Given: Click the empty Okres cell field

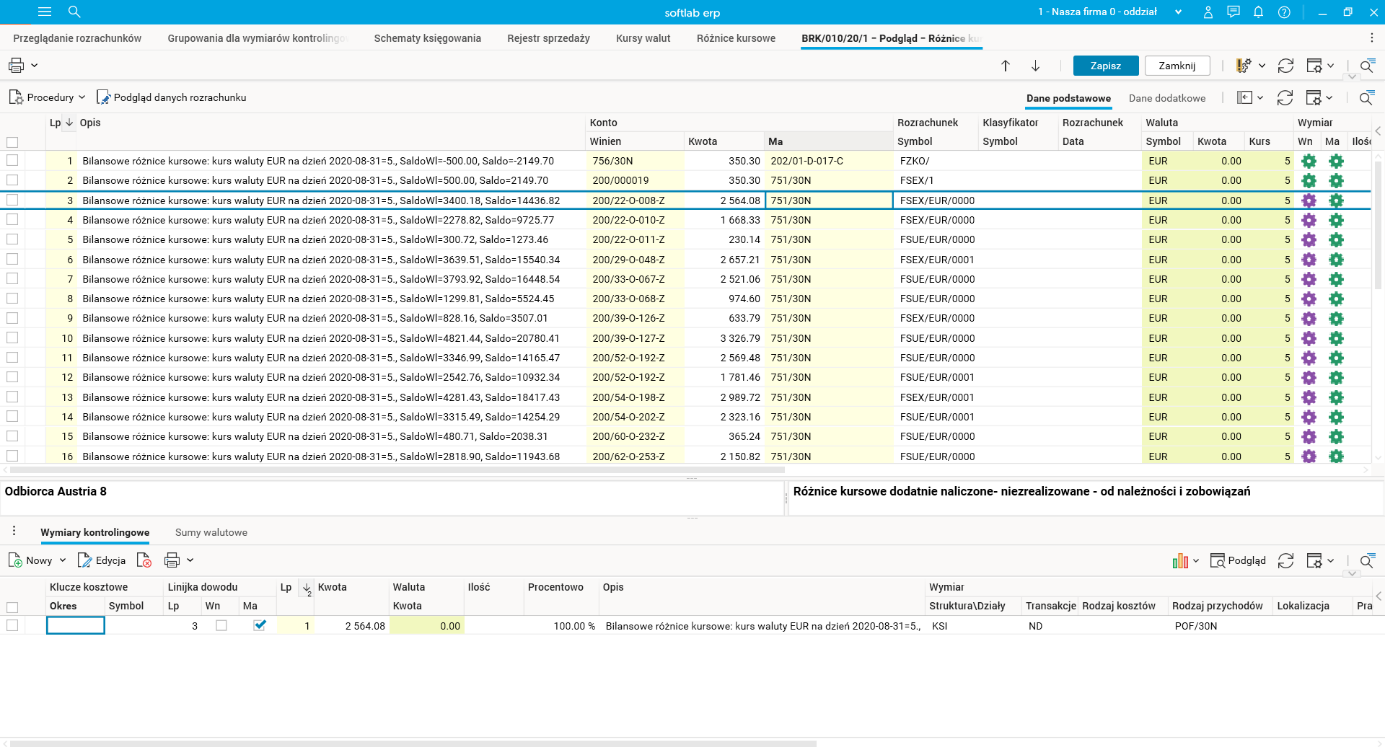Looking at the screenshot, I should point(75,626).
